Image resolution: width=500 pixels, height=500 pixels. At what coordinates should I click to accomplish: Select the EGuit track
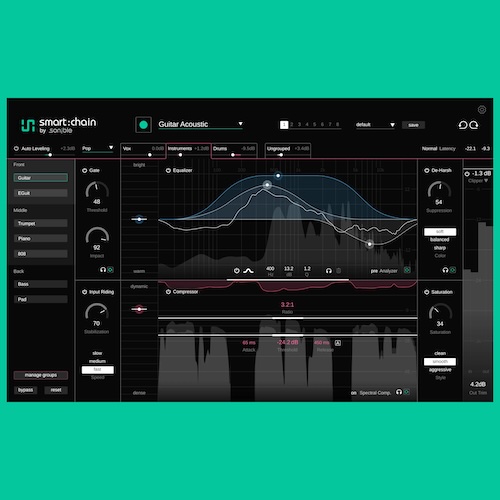click(x=41, y=193)
